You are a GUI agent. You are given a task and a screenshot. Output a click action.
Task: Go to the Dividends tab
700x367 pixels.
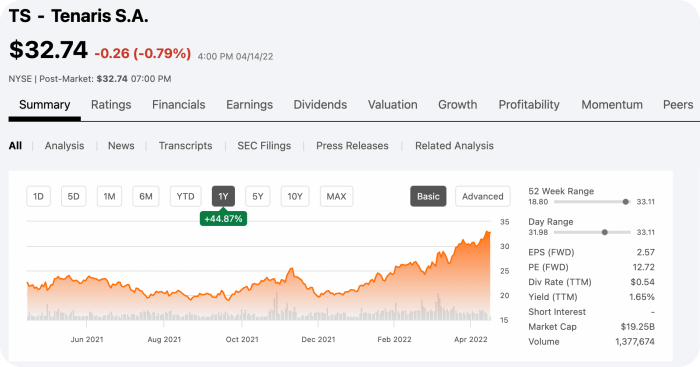pyautogui.click(x=320, y=104)
